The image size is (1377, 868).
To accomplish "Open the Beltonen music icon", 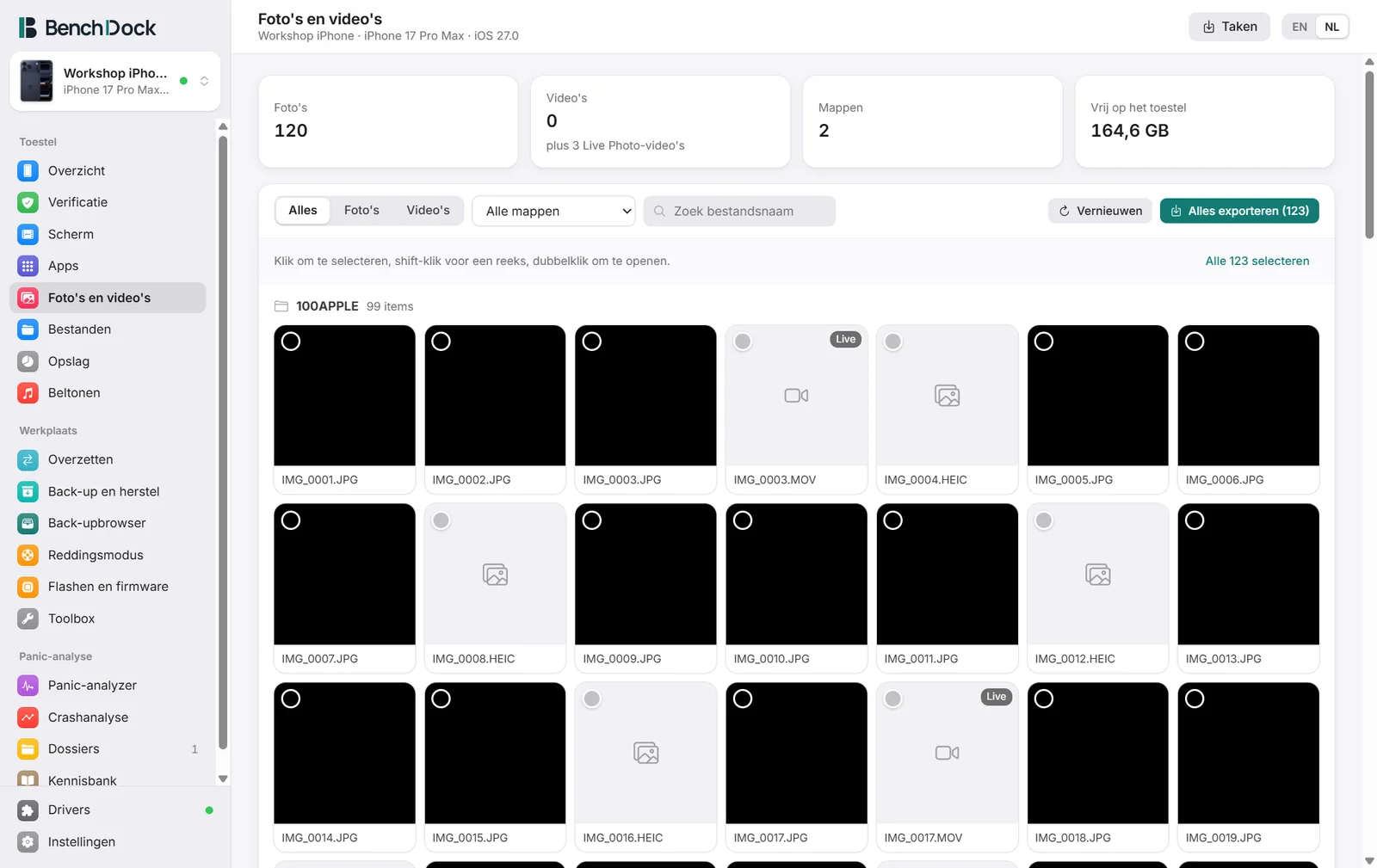I will click(x=28, y=393).
